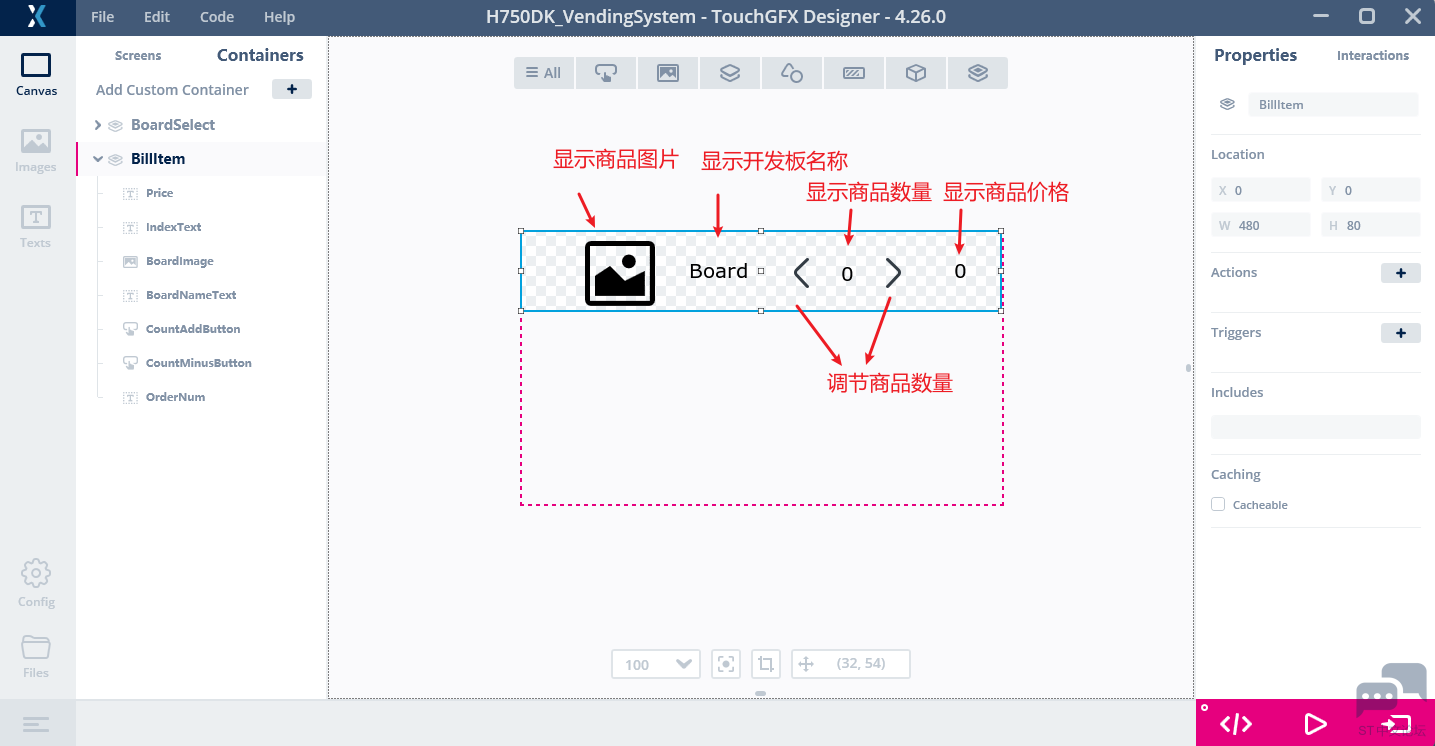1435x746 pixels.
Task: Open the Texts section in the sidebar
Action: coord(36,227)
